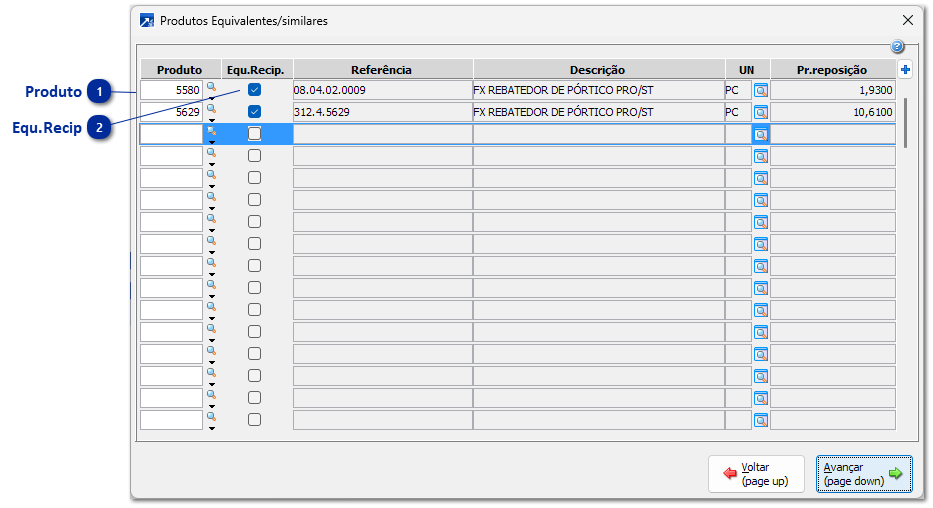The image size is (933, 508).
Task: Uncheck Equ.Recip. for product 5580
Action: point(254,90)
